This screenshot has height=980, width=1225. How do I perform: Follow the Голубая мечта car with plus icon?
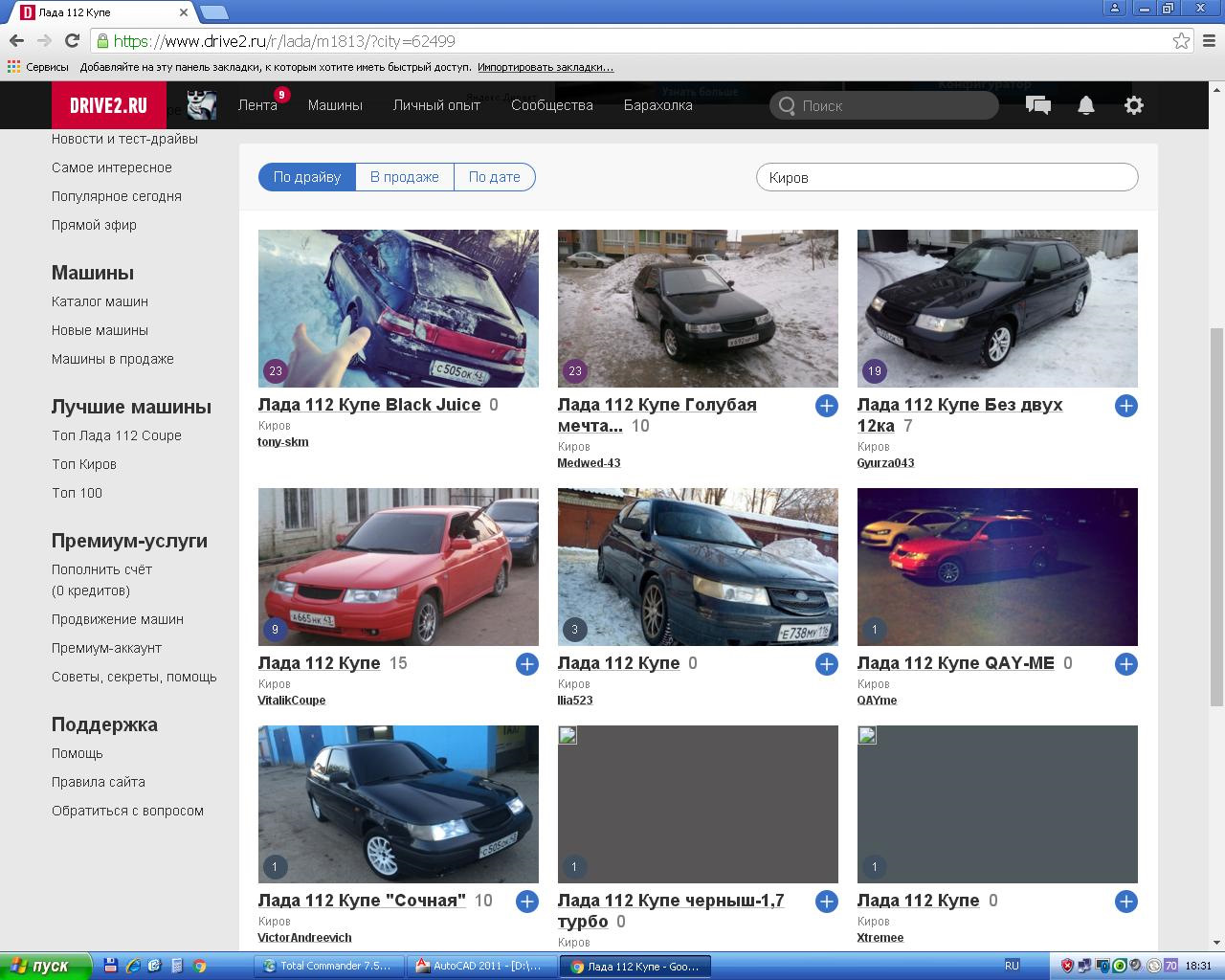point(827,406)
